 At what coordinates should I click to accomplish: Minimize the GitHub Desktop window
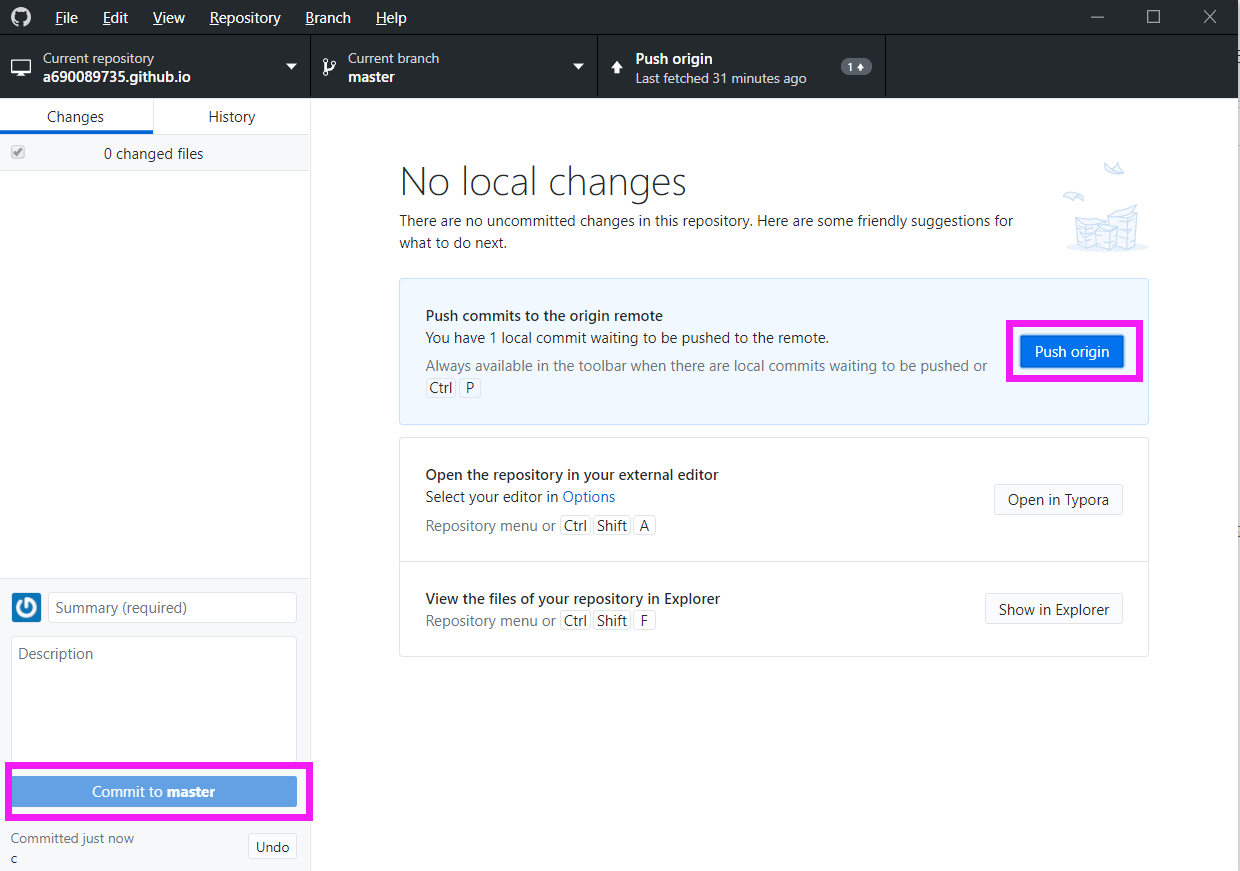[x=1096, y=17]
